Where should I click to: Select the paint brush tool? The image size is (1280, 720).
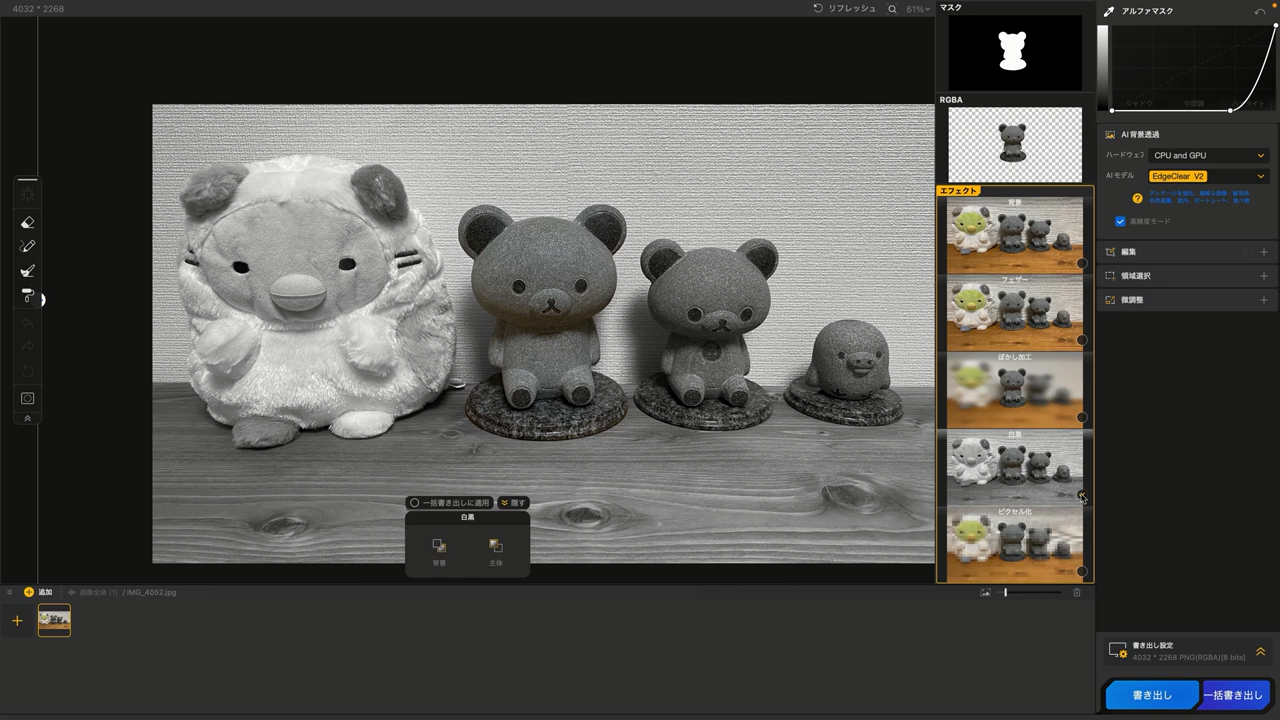[28, 271]
